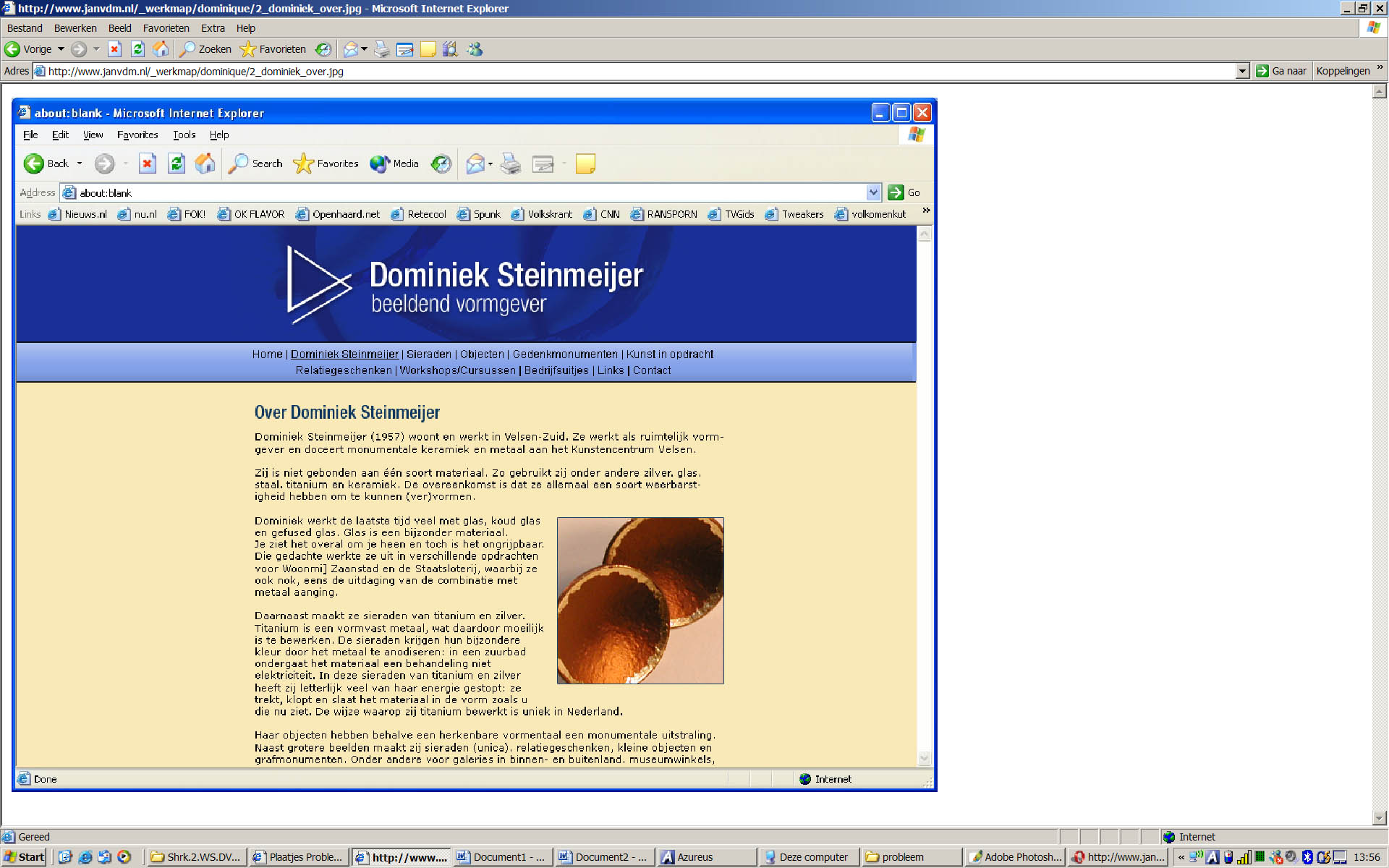Click the Messenger icon in the outer toolbar
1389x868 pixels.
[475, 49]
